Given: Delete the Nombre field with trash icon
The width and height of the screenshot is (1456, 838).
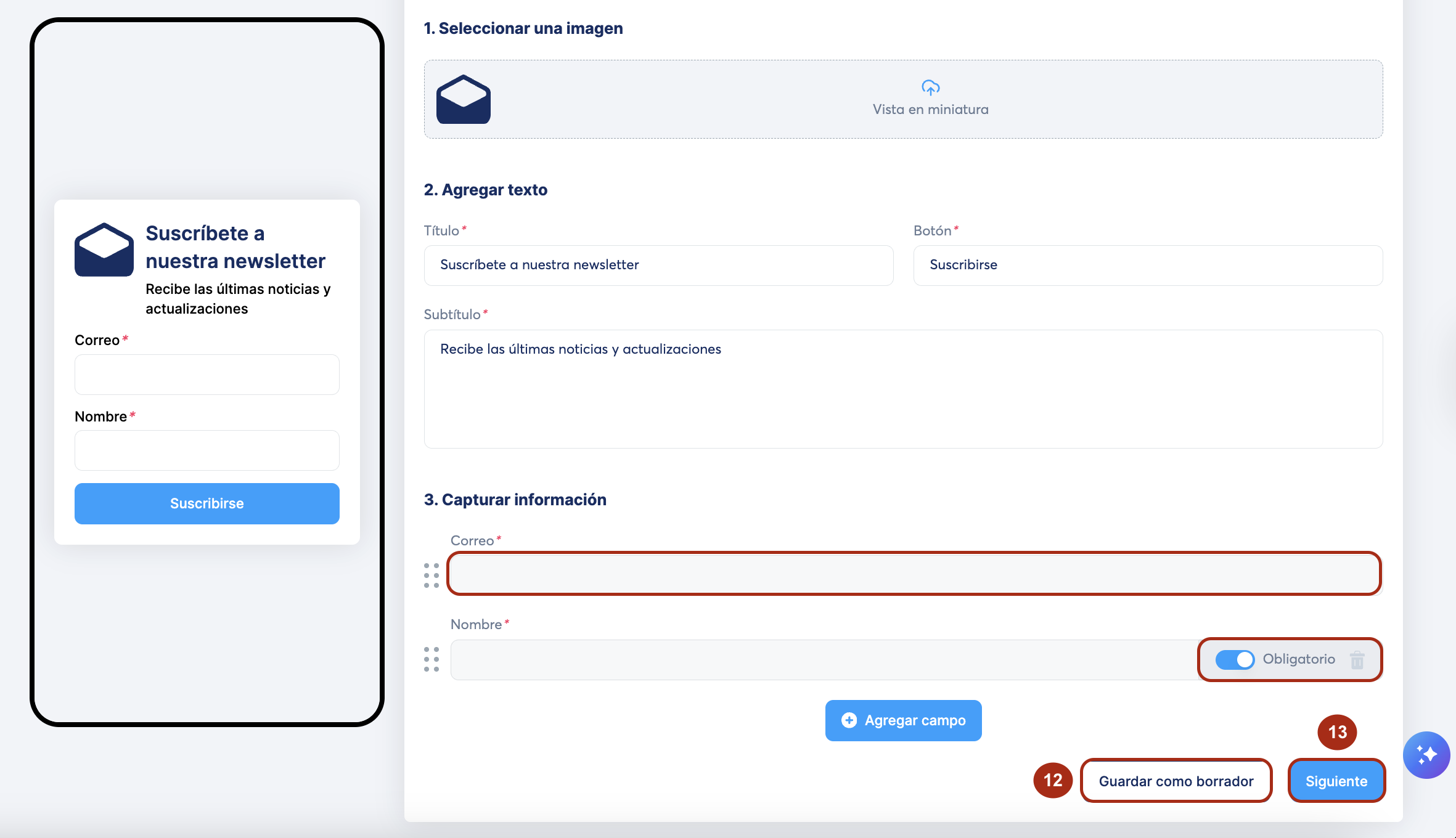Looking at the screenshot, I should pyautogui.click(x=1357, y=660).
